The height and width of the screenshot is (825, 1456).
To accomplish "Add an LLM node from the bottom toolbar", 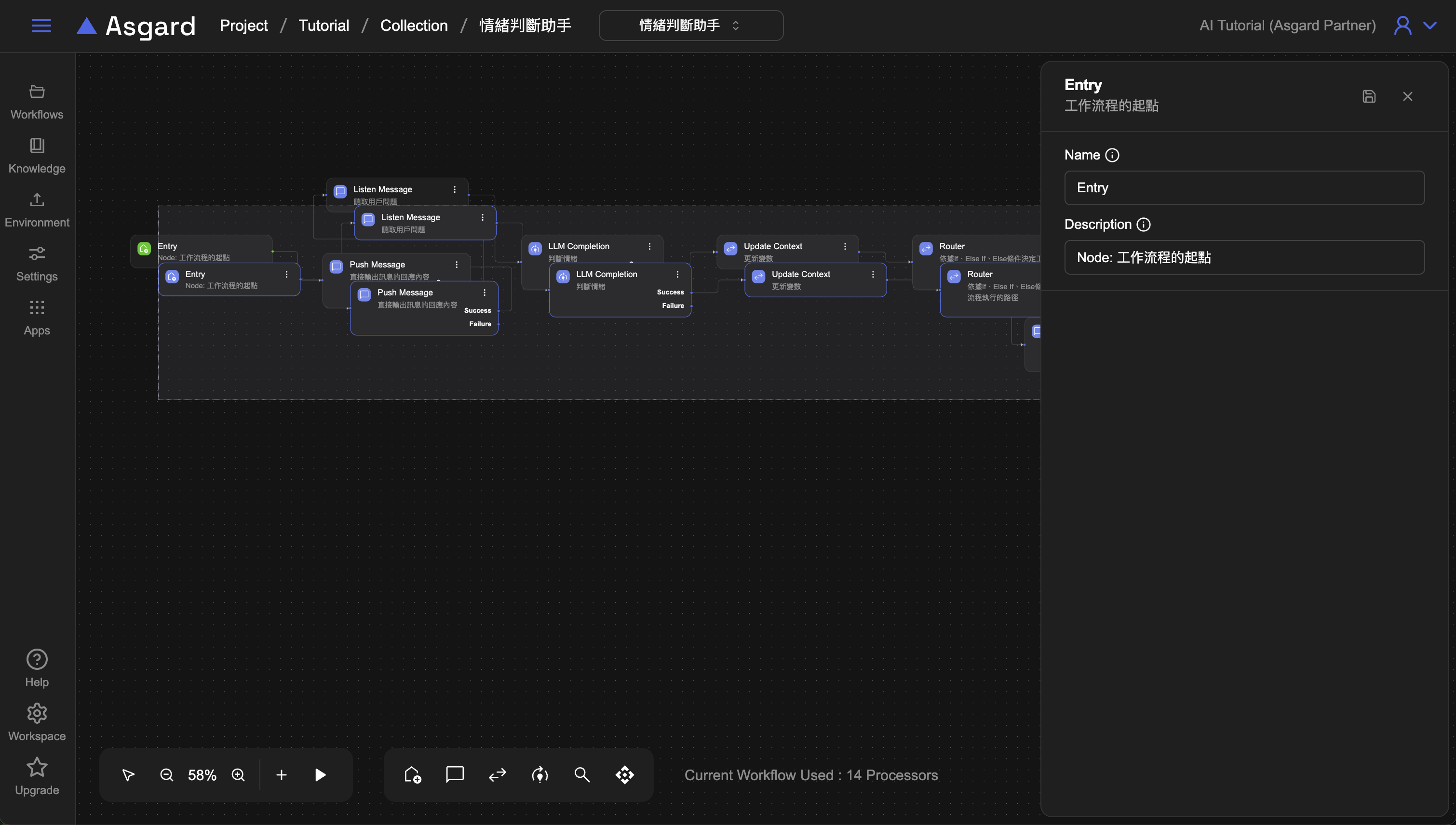I will click(x=539, y=774).
